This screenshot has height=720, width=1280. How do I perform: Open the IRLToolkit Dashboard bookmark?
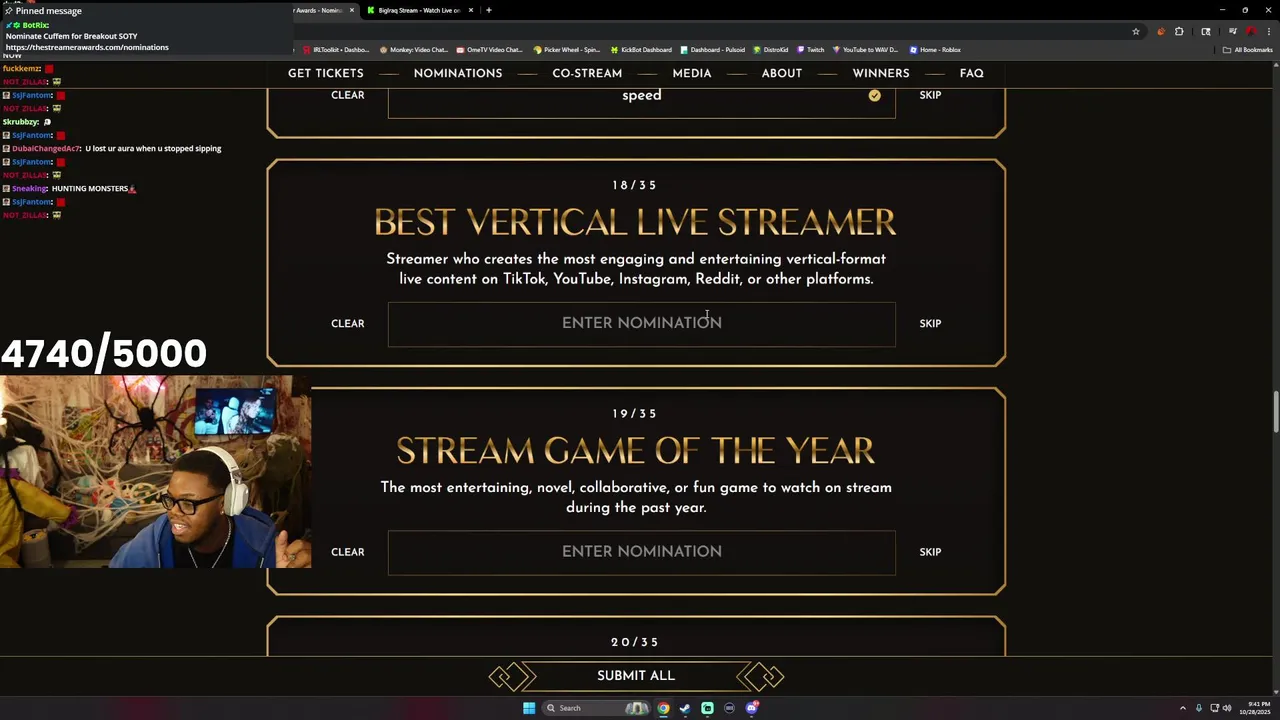(x=336, y=50)
